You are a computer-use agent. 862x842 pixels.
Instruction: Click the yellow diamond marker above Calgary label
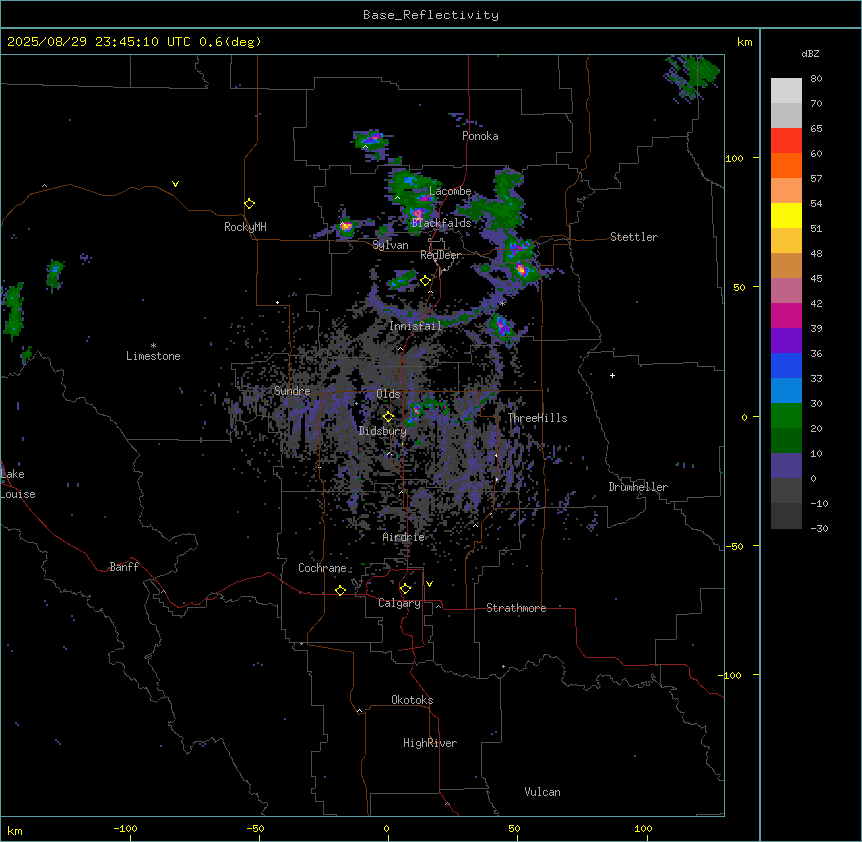point(405,589)
